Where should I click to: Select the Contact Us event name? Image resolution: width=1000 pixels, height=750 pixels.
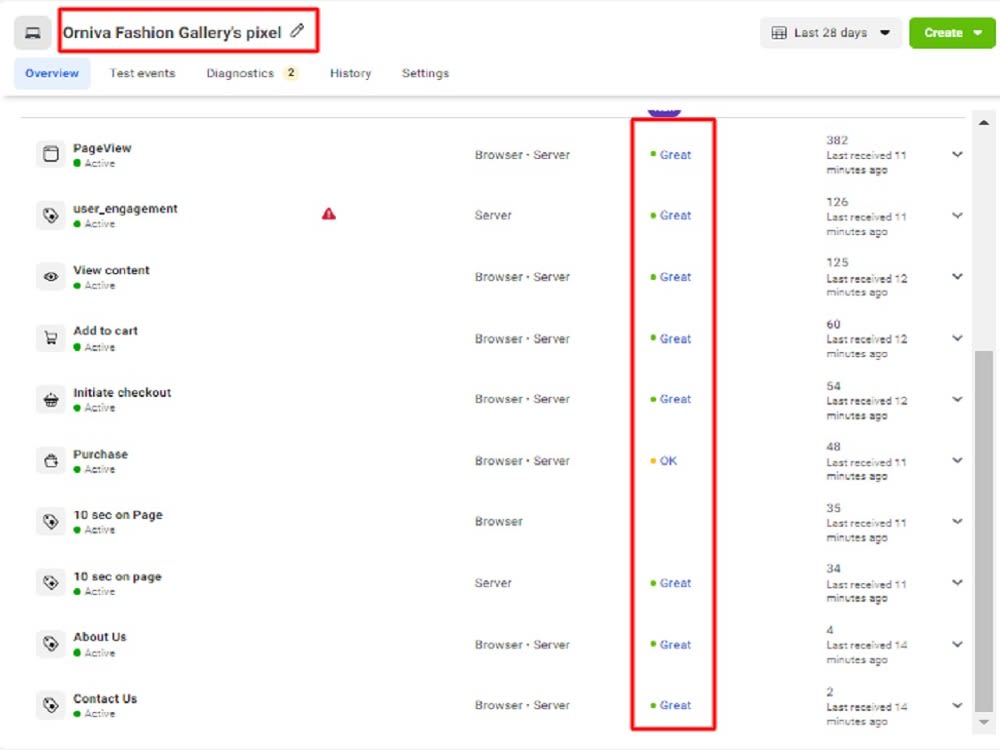point(105,698)
